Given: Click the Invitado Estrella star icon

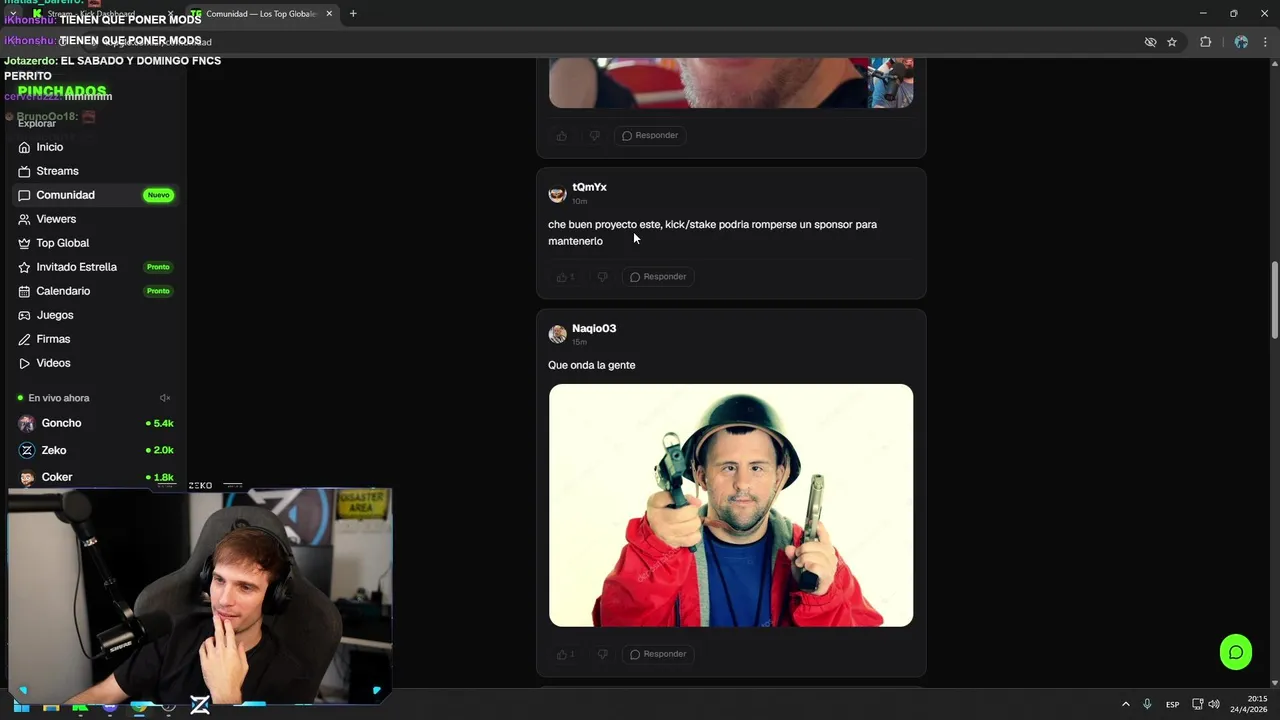Looking at the screenshot, I should (x=24, y=267).
